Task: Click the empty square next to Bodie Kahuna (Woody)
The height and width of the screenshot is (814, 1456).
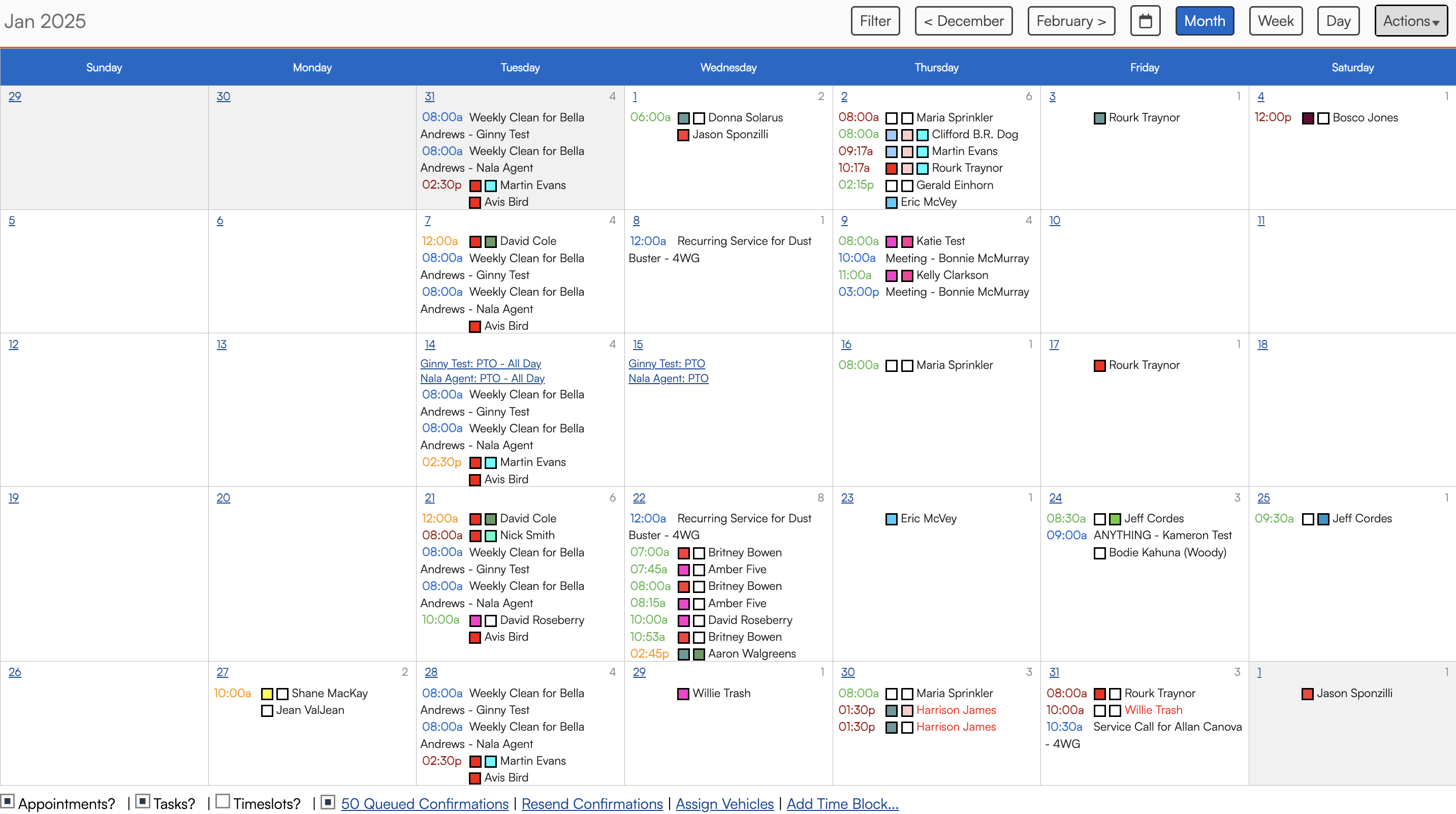Action: click(x=1099, y=553)
